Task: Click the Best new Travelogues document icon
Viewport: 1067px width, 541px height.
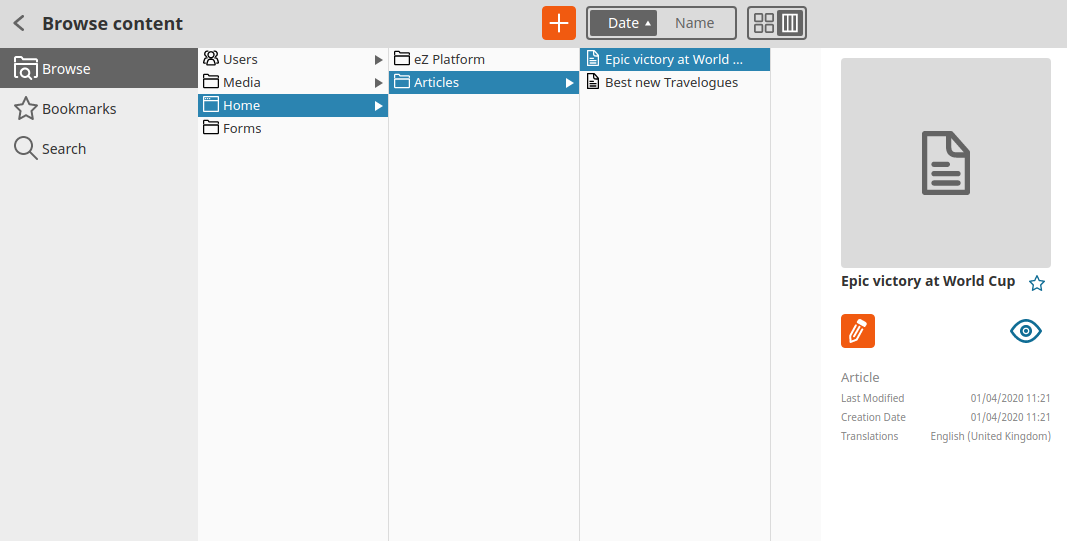Action: click(593, 82)
